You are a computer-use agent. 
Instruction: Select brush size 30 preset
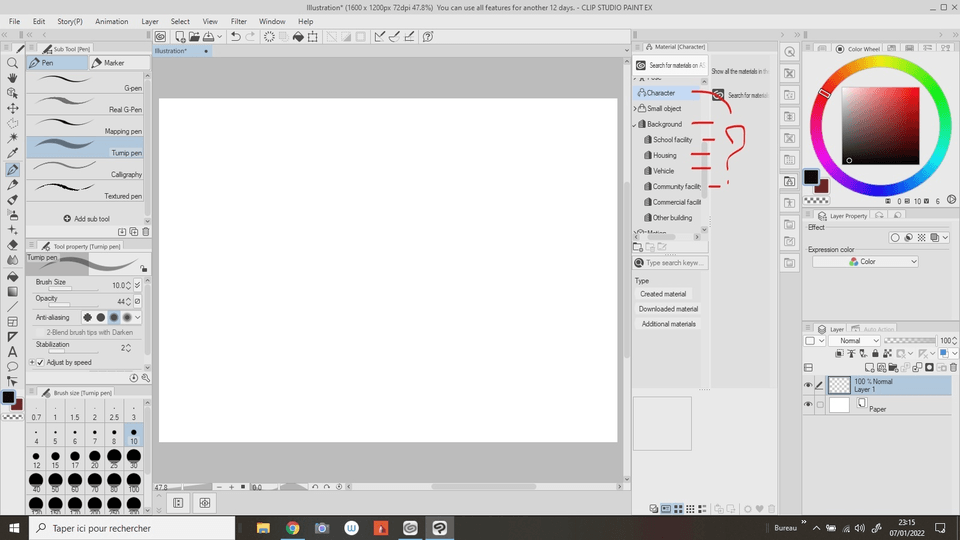[x=133, y=458]
